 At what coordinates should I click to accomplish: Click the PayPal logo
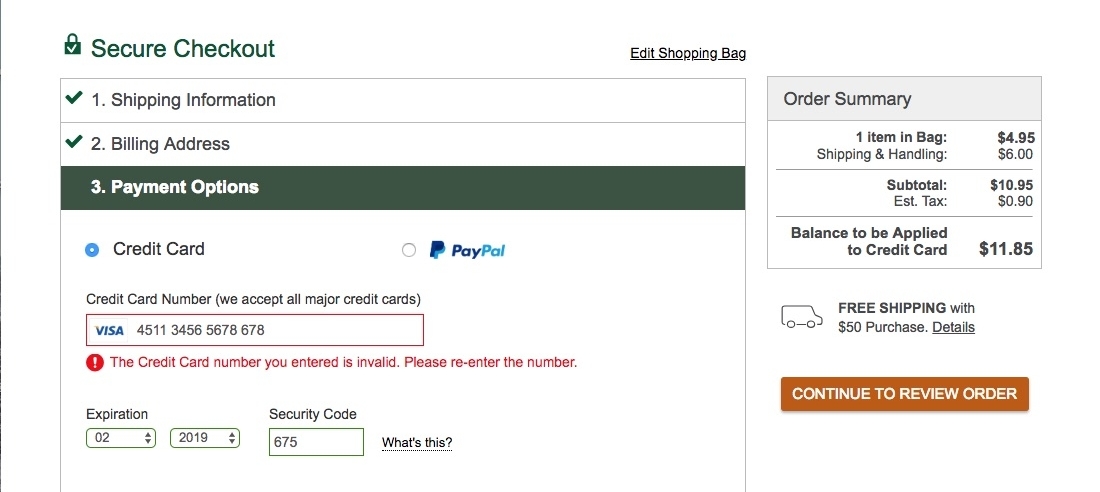[x=467, y=250]
